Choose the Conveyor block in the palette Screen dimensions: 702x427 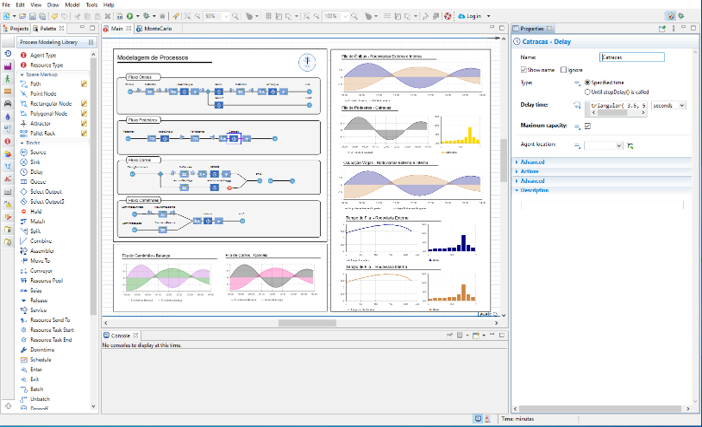[43, 273]
